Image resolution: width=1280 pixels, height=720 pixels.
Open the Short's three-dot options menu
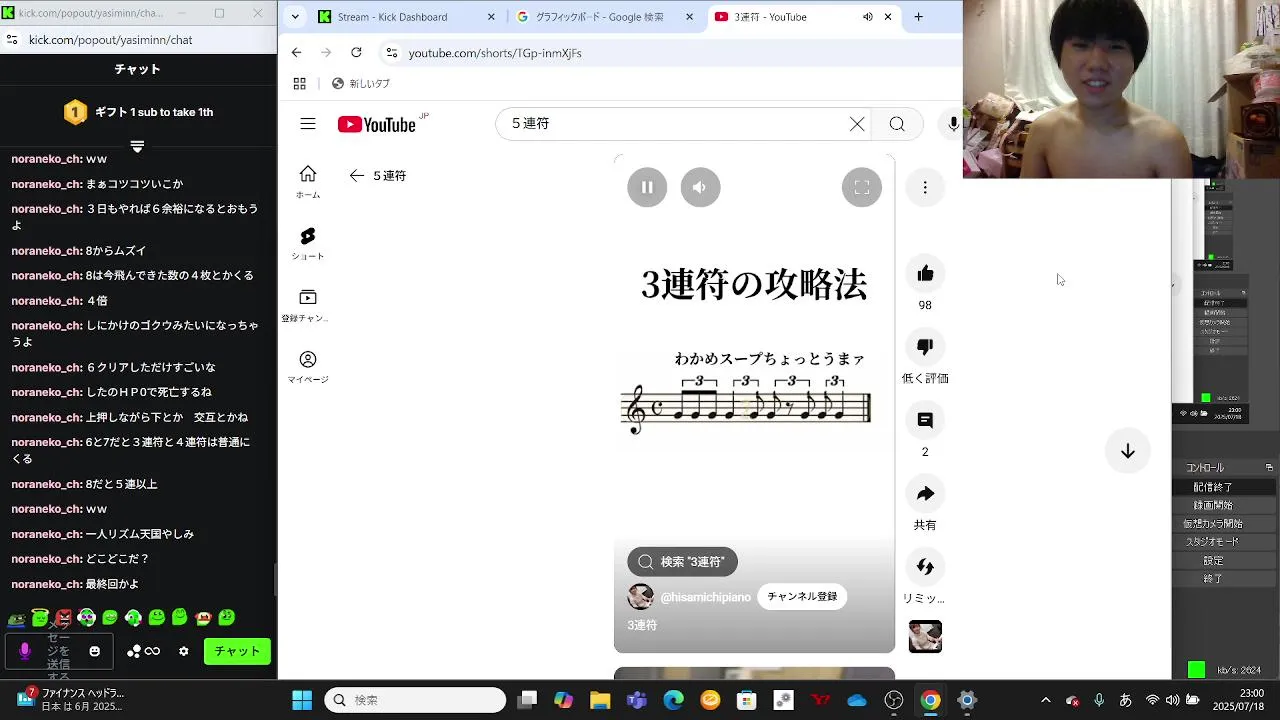pyautogui.click(x=925, y=187)
